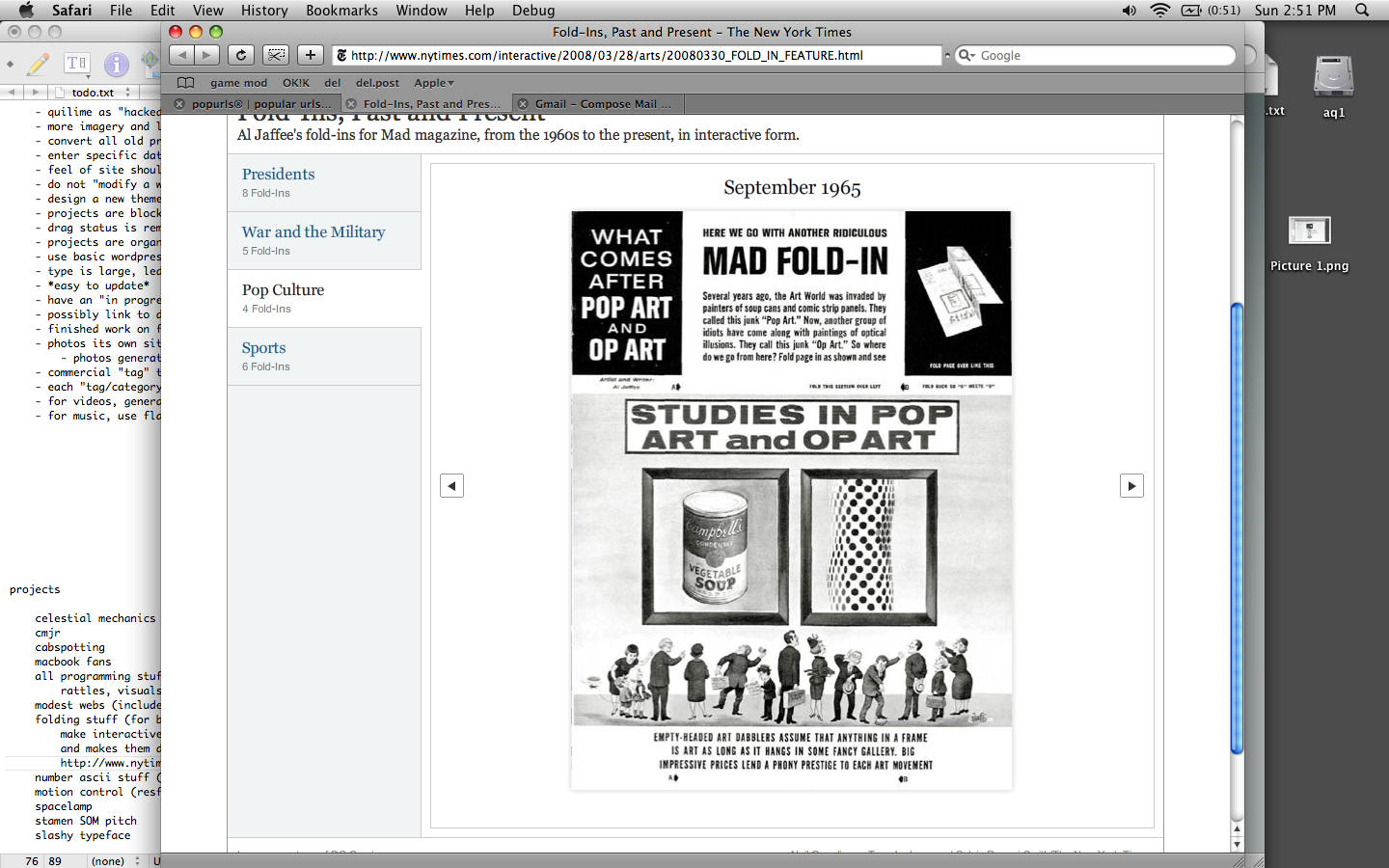Open the Sports fold-ins category
The width and height of the screenshot is (1389, 868).
pos(324,356)
